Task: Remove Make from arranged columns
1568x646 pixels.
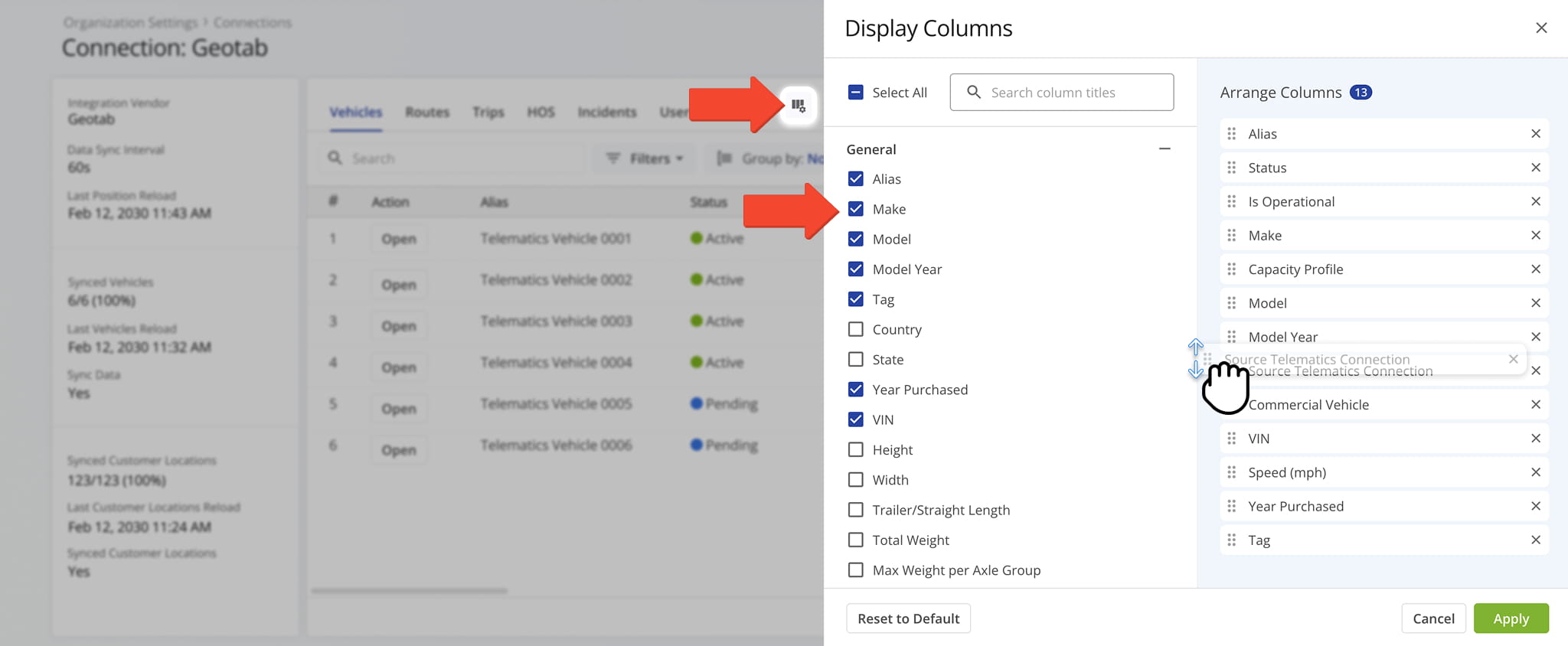Action: (1535, 235)
